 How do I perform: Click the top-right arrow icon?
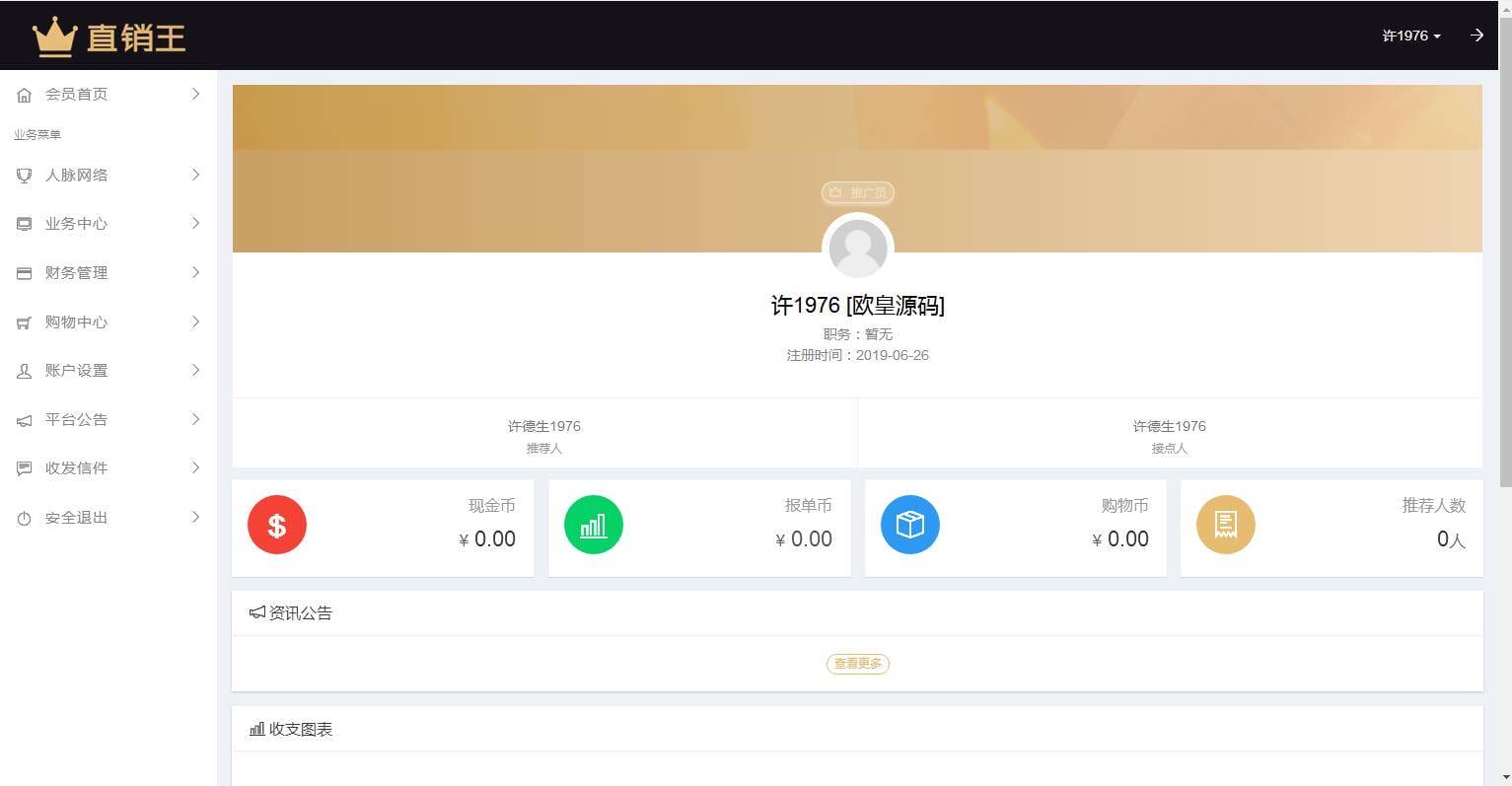click(1476, 36)
